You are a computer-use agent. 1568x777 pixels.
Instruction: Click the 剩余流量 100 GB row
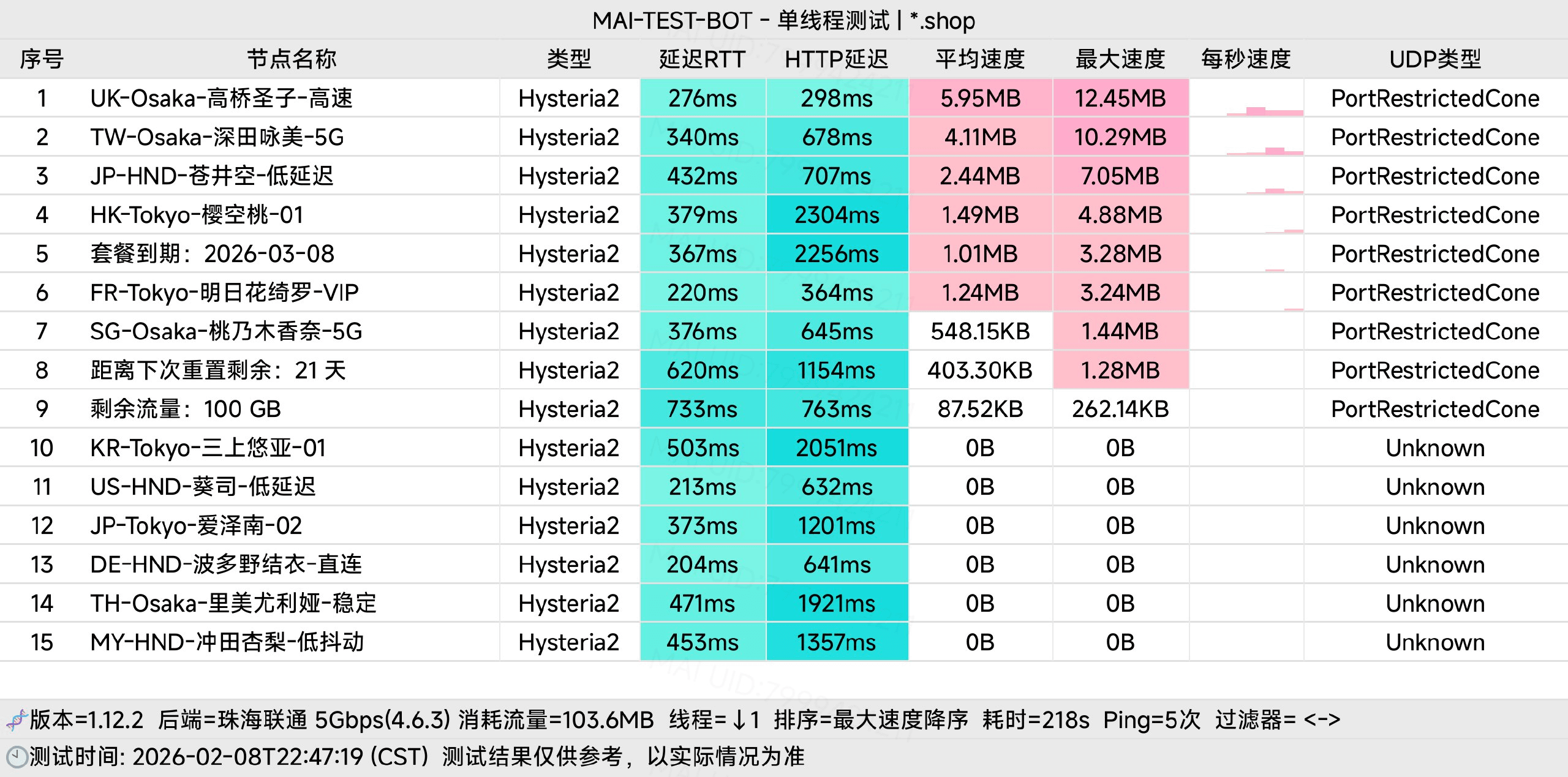(185, 409)
